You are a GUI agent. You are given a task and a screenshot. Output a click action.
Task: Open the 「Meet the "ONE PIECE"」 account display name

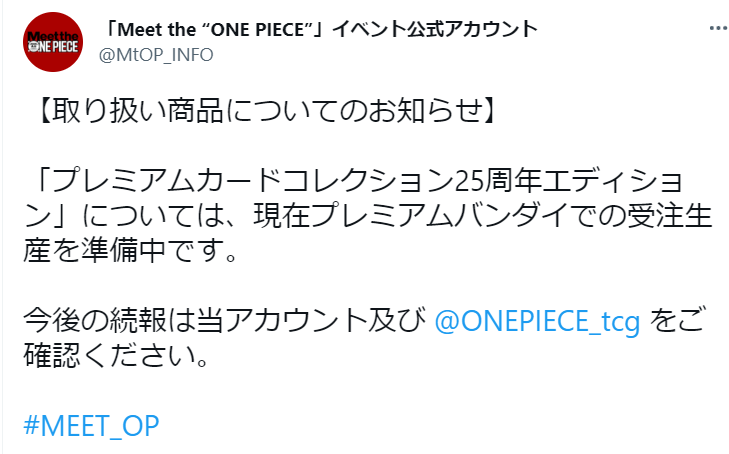click(x=321, y=29)
